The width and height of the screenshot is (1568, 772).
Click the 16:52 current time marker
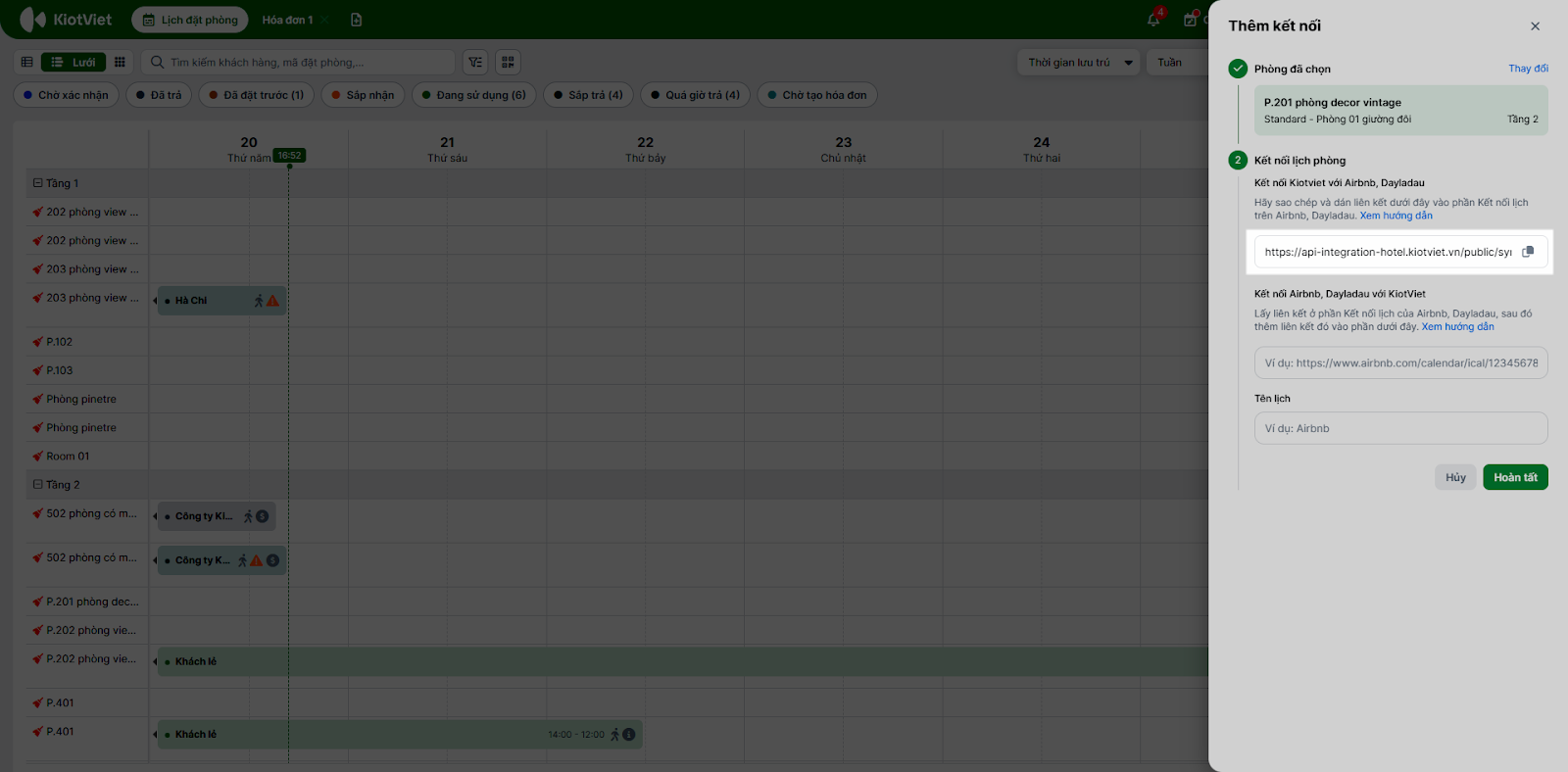(289, 155)
